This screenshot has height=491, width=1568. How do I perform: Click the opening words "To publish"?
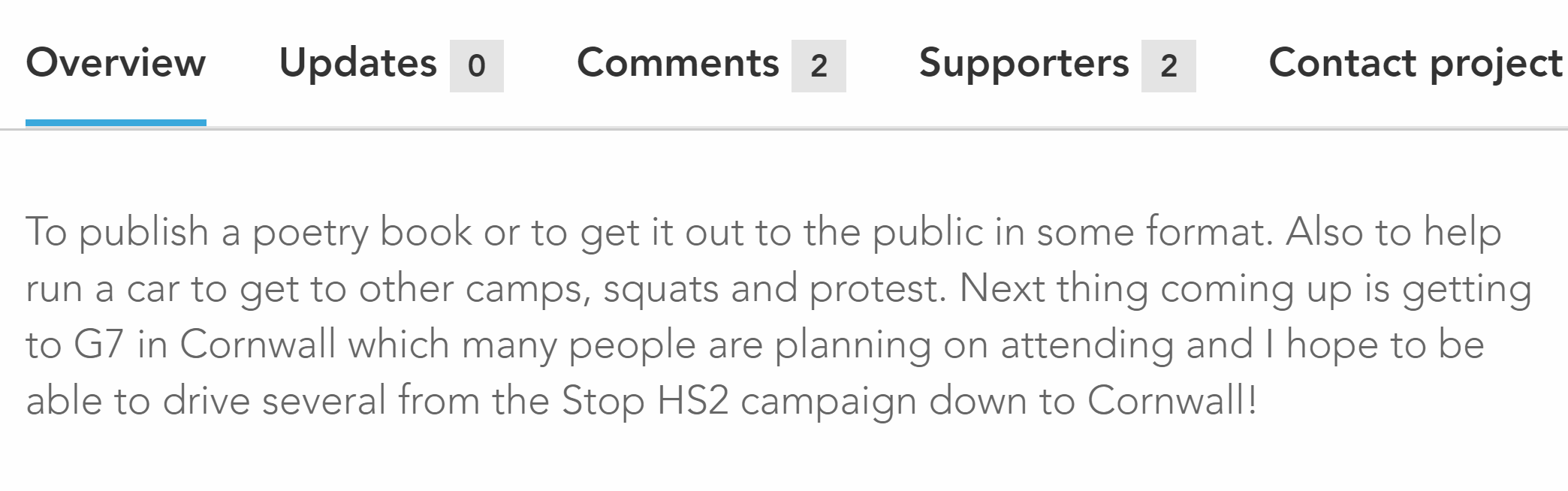click(117, 232)
